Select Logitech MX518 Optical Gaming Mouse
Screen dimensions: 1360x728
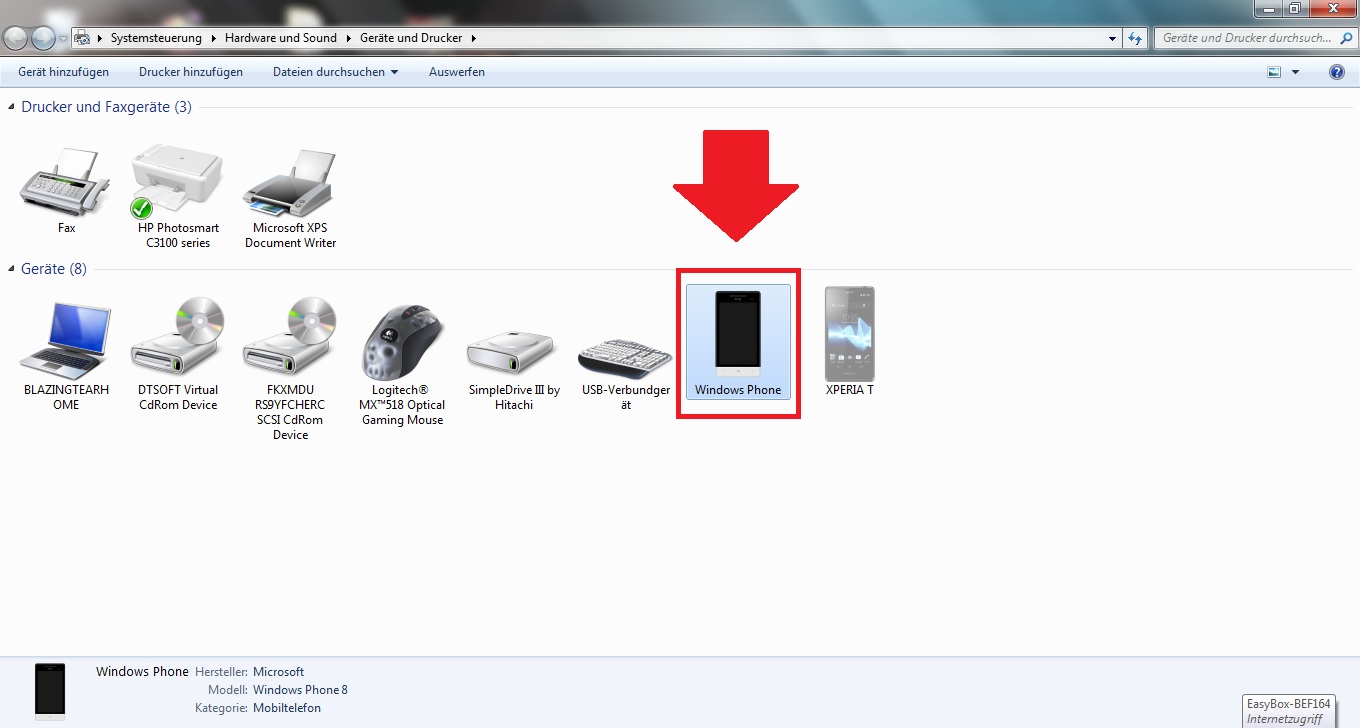coord(402,341)
